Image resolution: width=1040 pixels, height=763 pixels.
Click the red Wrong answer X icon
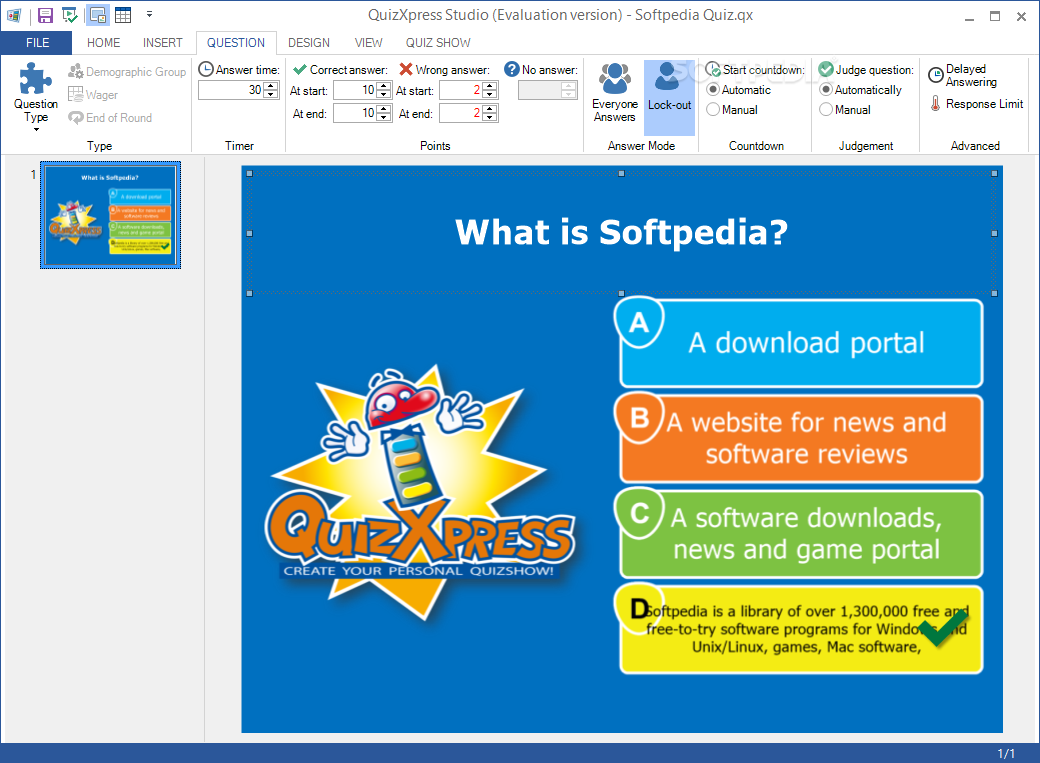tap(406, 69)
